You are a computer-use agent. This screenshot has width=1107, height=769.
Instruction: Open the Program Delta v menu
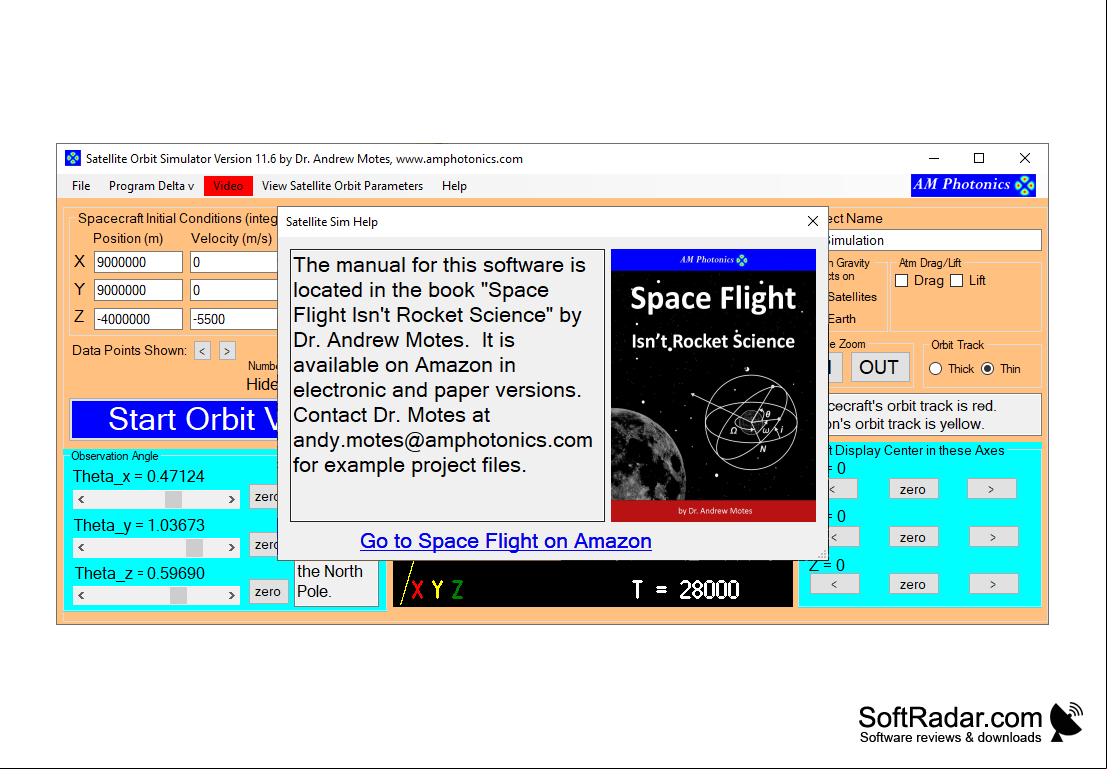151,186
